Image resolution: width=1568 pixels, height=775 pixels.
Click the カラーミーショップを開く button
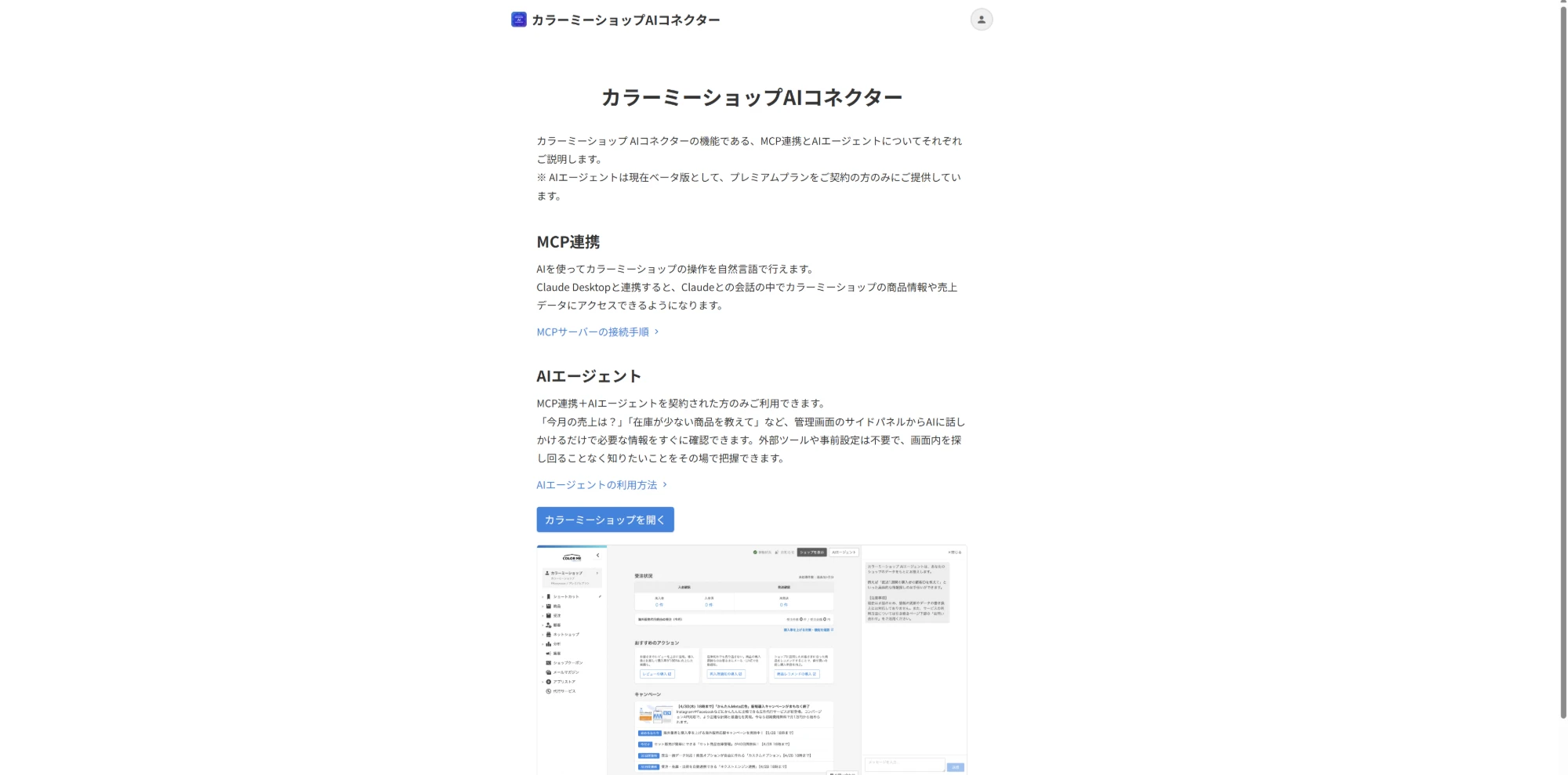click(x=605, y=520)
